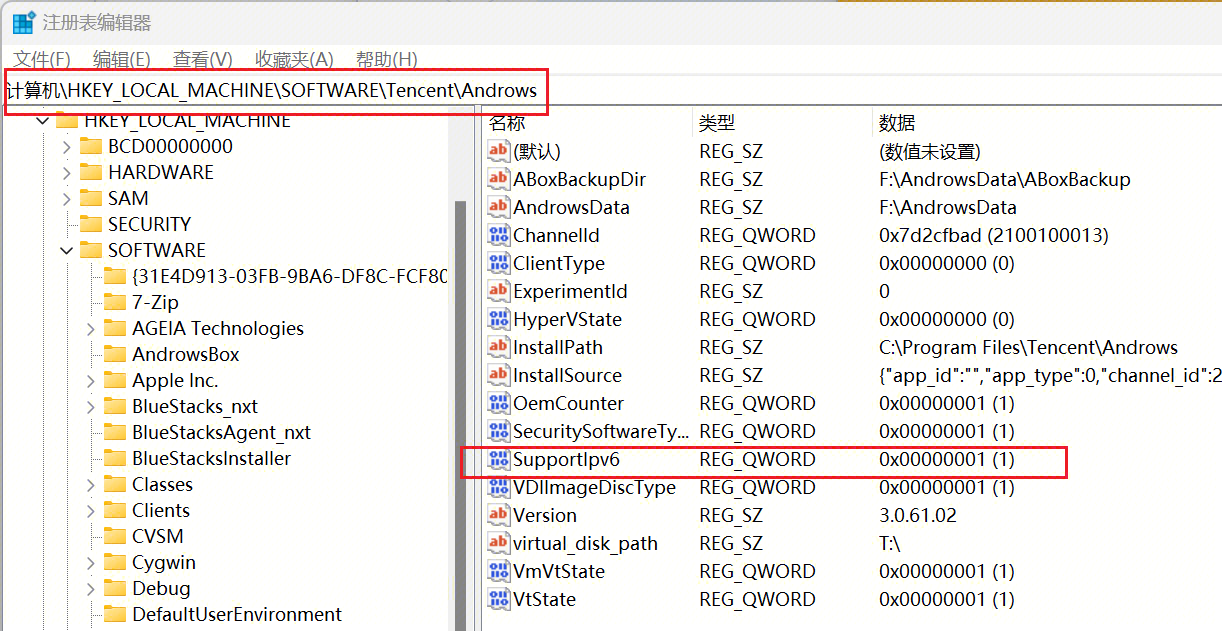Select the CVSM key
The image size is (1222, 631).
pos(158,536)
